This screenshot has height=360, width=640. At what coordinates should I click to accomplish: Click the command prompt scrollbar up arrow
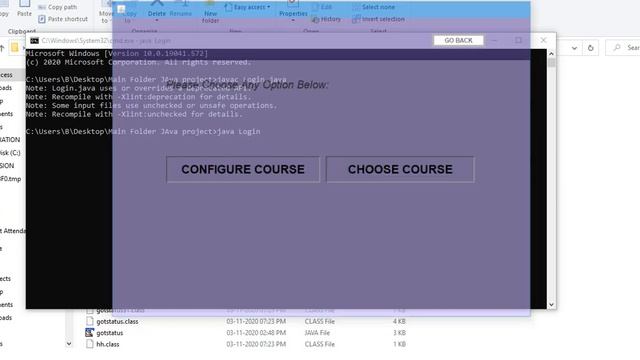tap(551, 53)
